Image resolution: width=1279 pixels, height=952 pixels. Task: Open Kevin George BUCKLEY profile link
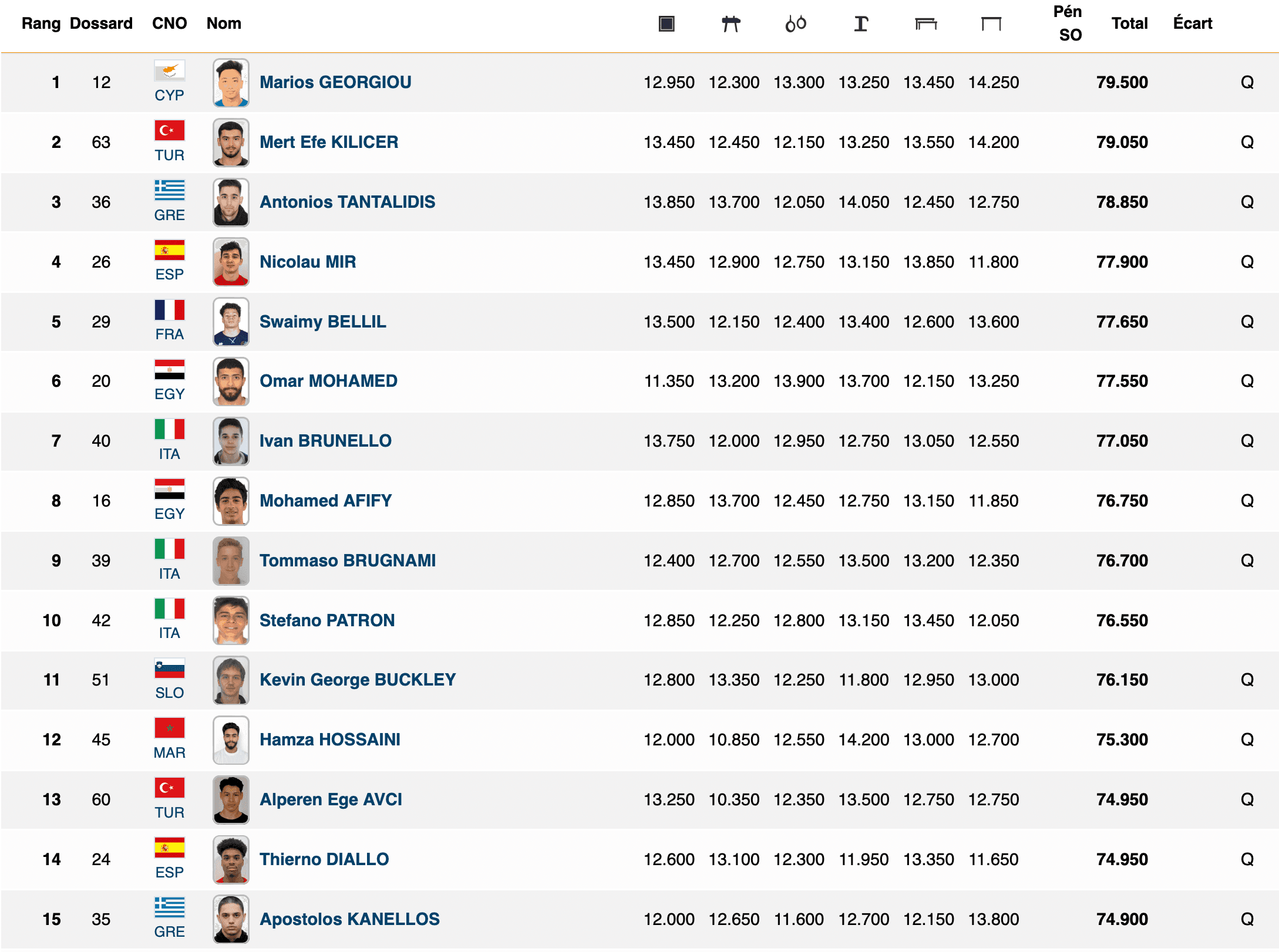pyautogui.click(x=358, y=680)
